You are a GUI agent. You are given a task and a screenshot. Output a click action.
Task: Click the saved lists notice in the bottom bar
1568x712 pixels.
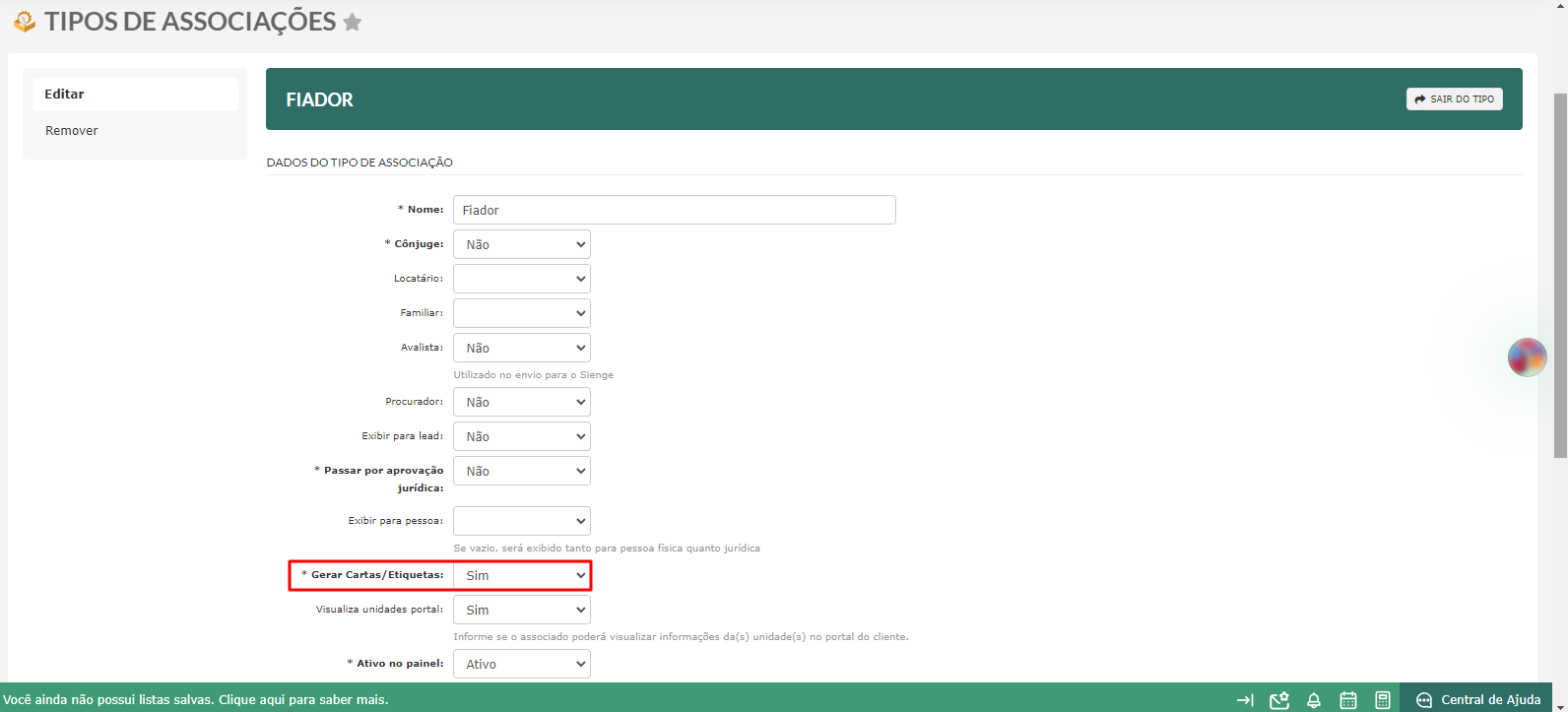coord(196,700)
